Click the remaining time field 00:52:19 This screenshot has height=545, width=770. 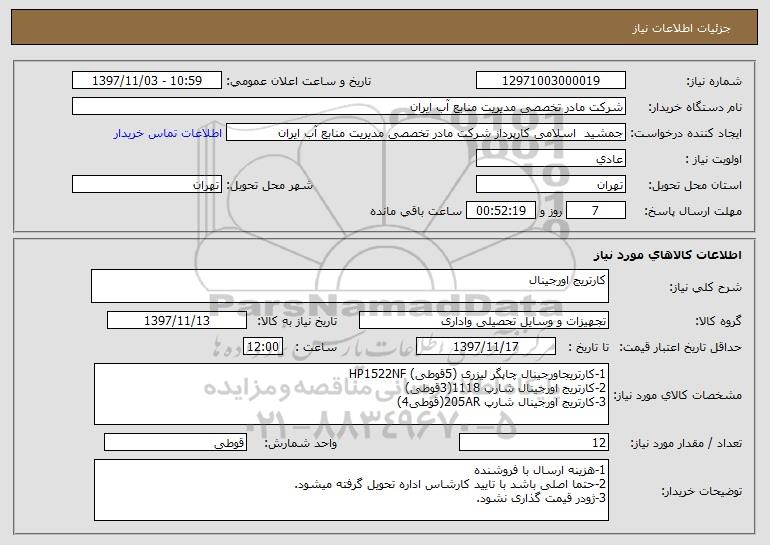coord(500,211)
